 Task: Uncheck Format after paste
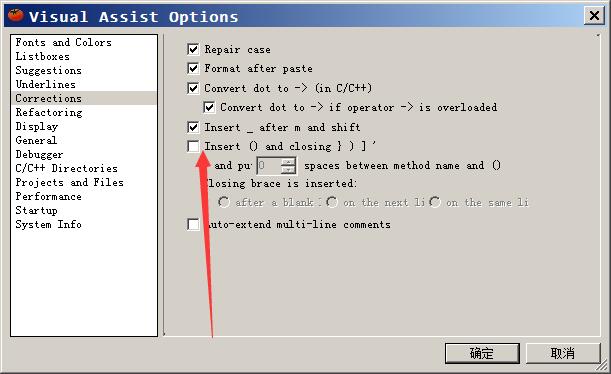pyautogui.click(x=193, y=69)
